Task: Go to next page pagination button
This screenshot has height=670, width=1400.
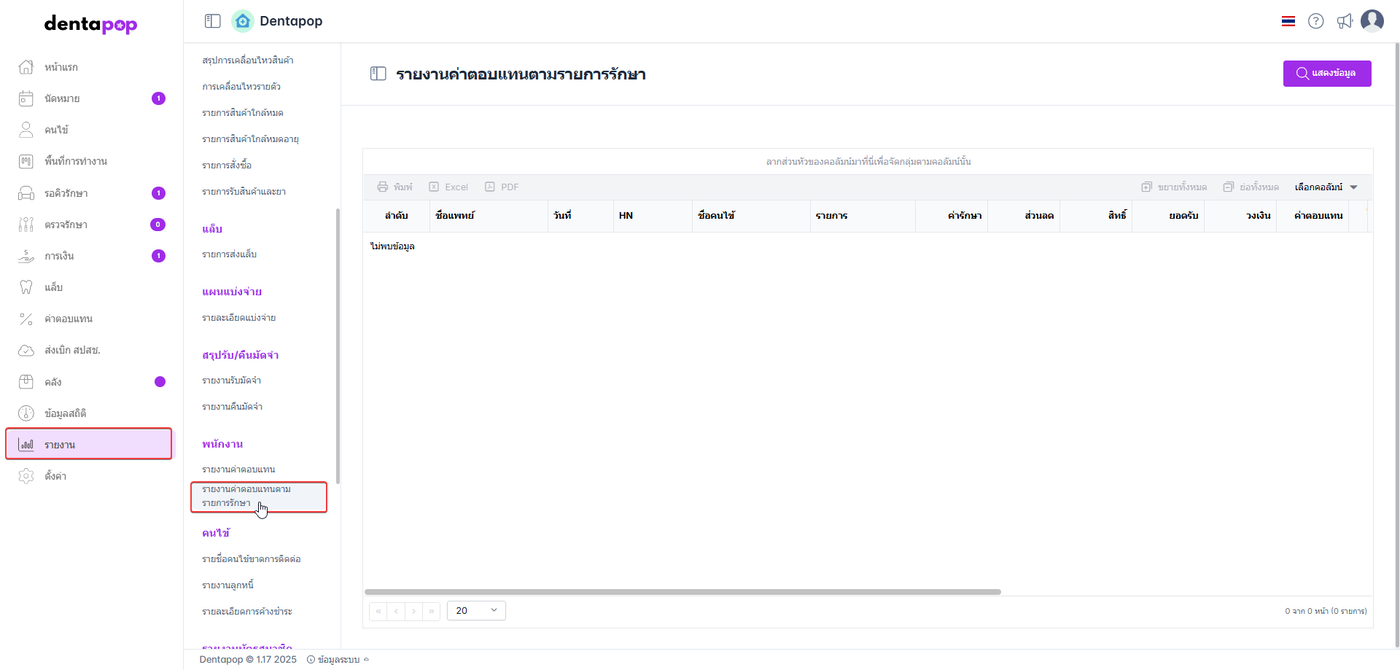Action: pyautogui.click(x=414, y=610)
